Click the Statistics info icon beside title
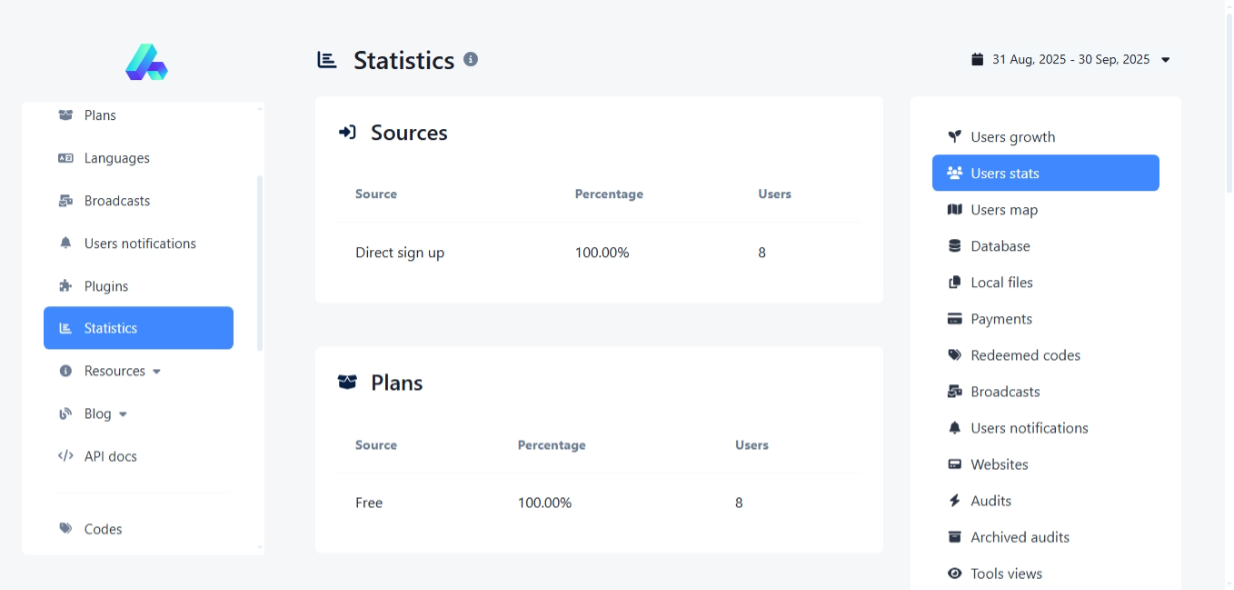Image resolution: width=1234 pixels, height=590 pixels. [471, 59]
